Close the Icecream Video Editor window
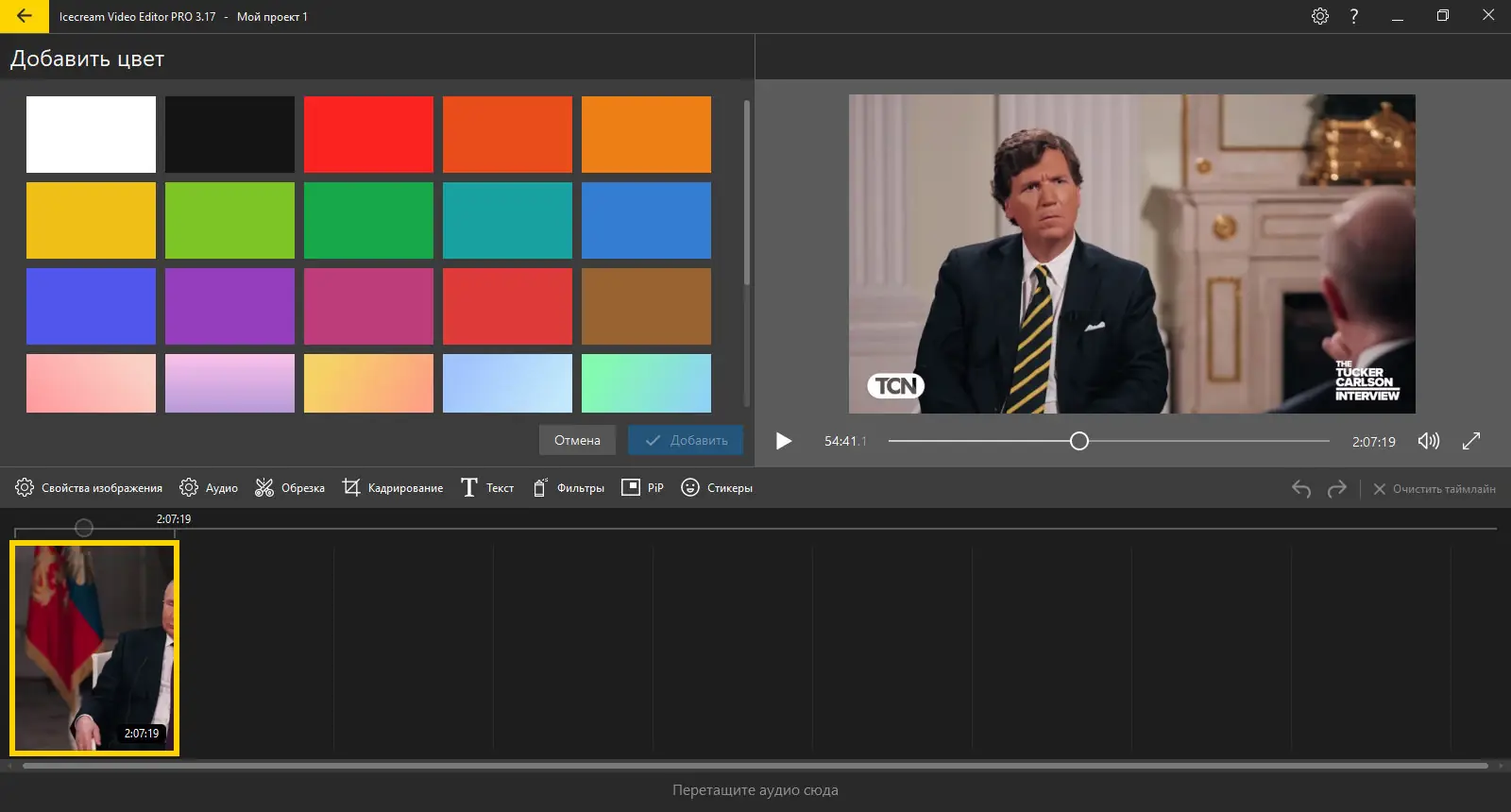Screen dimensions: 1511x812 [x=1488, y=16]
